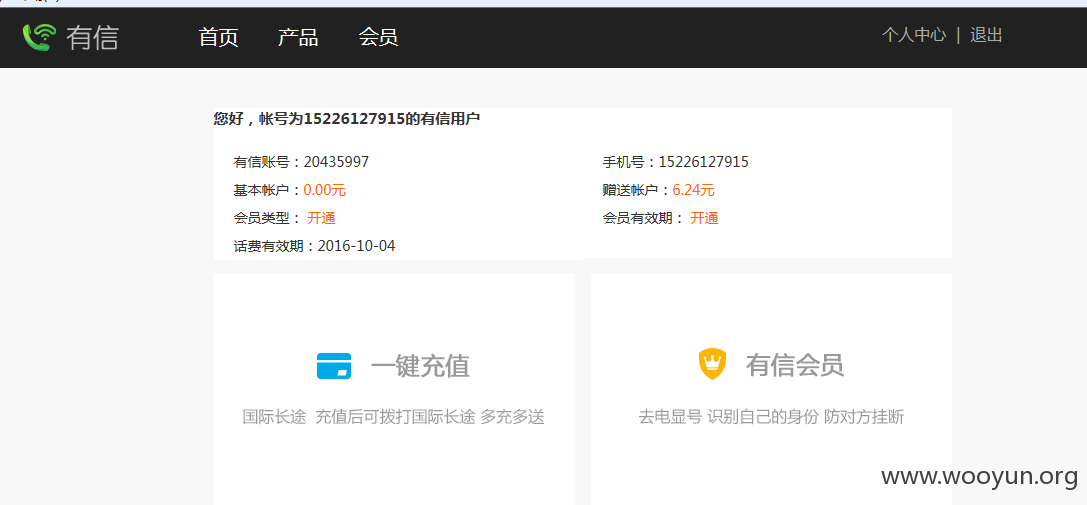The image size is (1087, 505).
Task: Click the 有信 green phone logo icon
Action: coord(39,37)
